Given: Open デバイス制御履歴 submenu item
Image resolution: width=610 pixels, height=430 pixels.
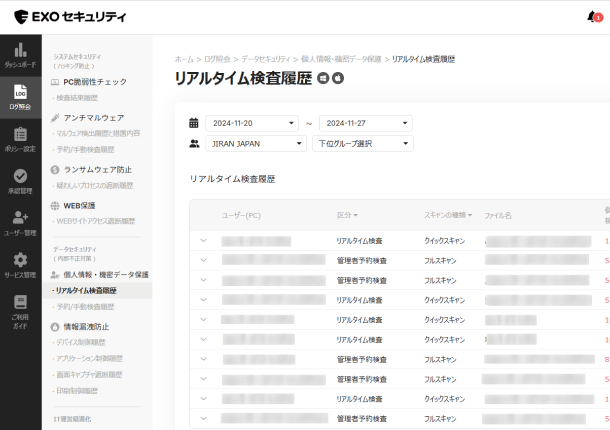Looking at the screenshot, I should pyautogui.click(x=81, y=342).
